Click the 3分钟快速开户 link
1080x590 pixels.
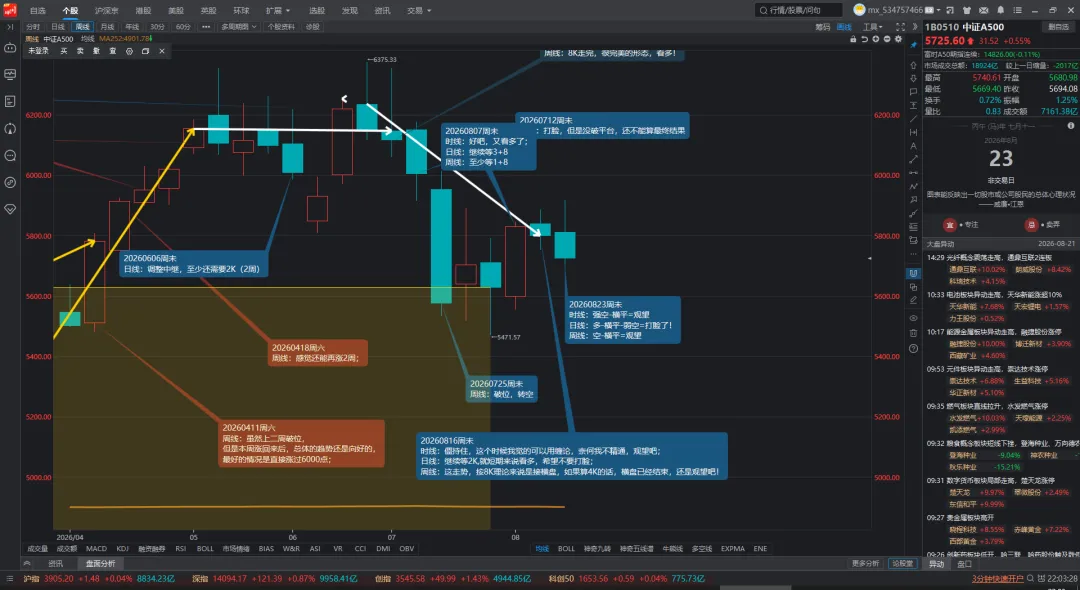[x=997, y=579]
